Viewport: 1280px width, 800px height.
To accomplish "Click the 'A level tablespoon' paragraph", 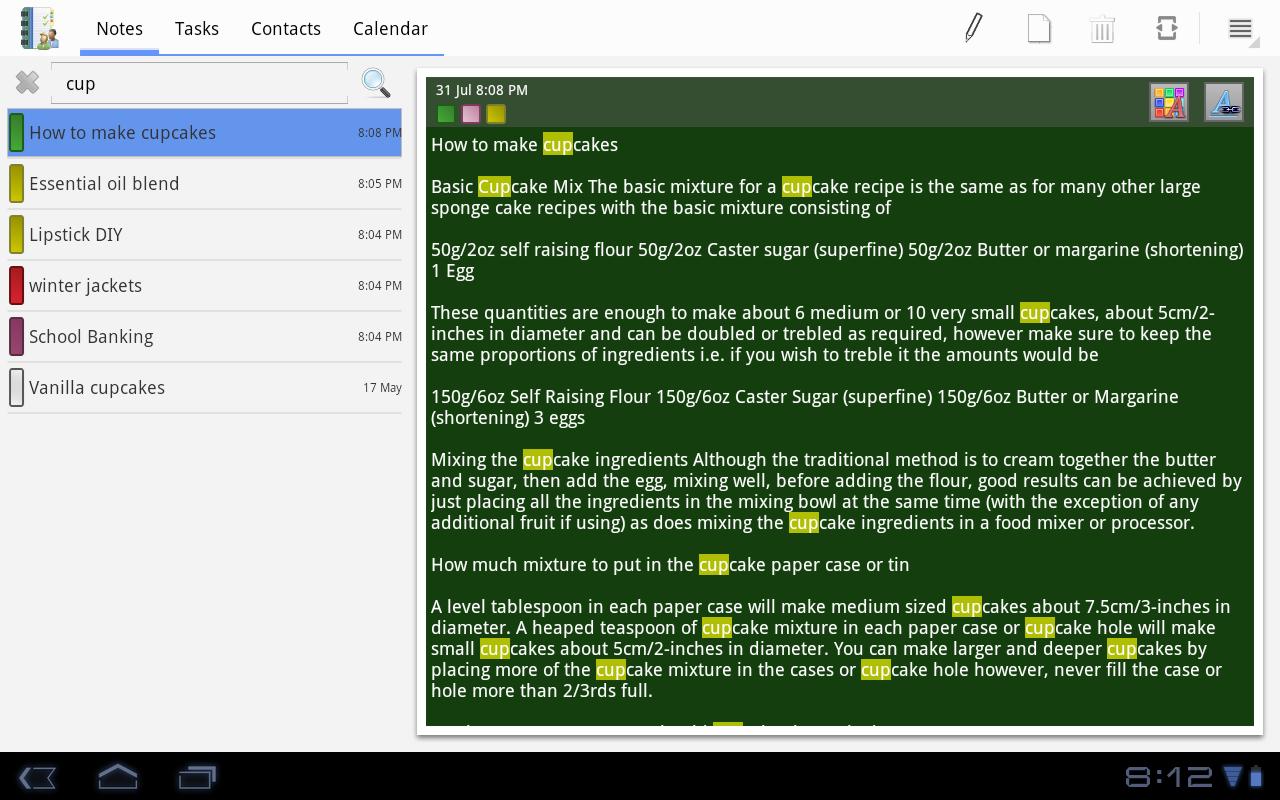I will 830,648.
